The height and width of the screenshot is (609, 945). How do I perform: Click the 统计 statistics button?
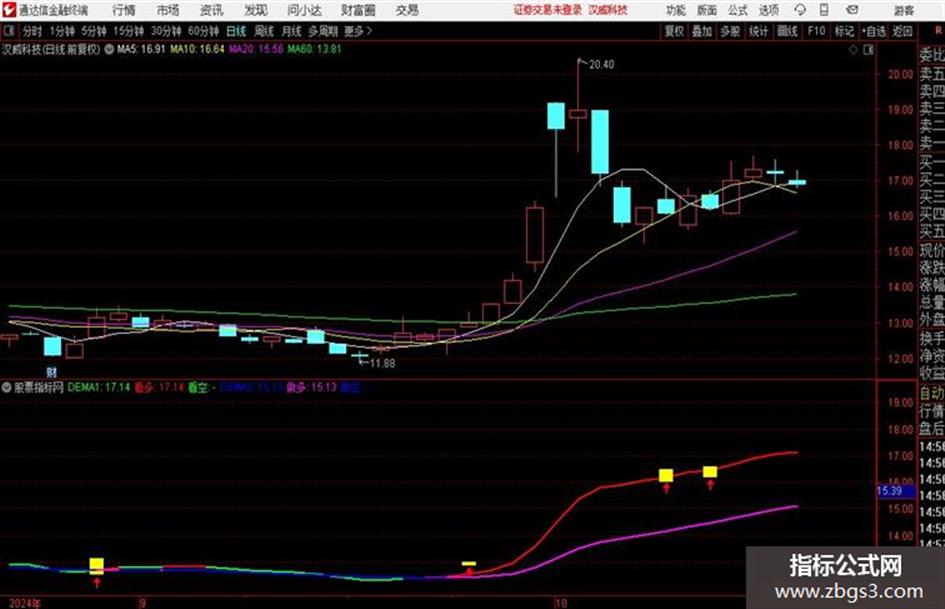click(758, 31)
